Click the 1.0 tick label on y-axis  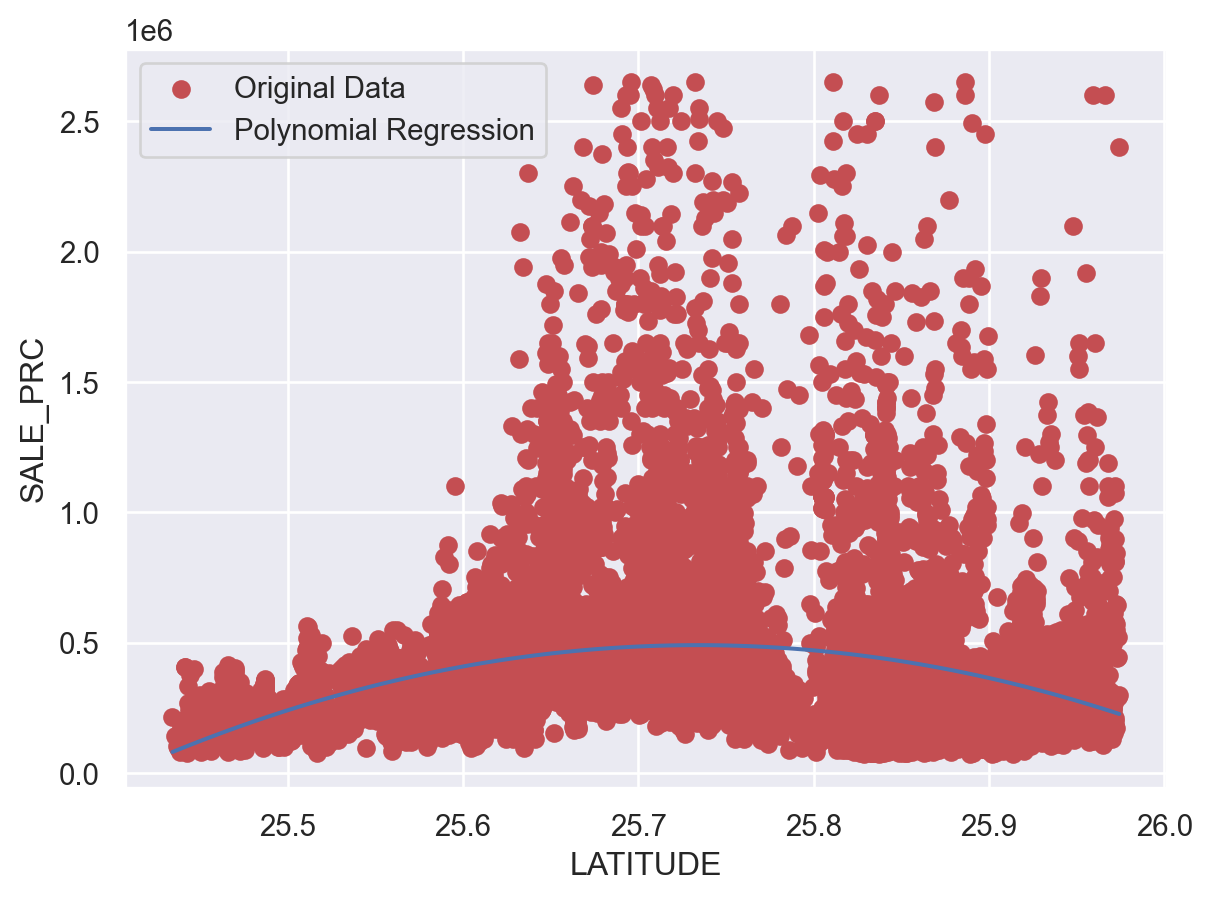pyautogui.click(x=92, y=514)
